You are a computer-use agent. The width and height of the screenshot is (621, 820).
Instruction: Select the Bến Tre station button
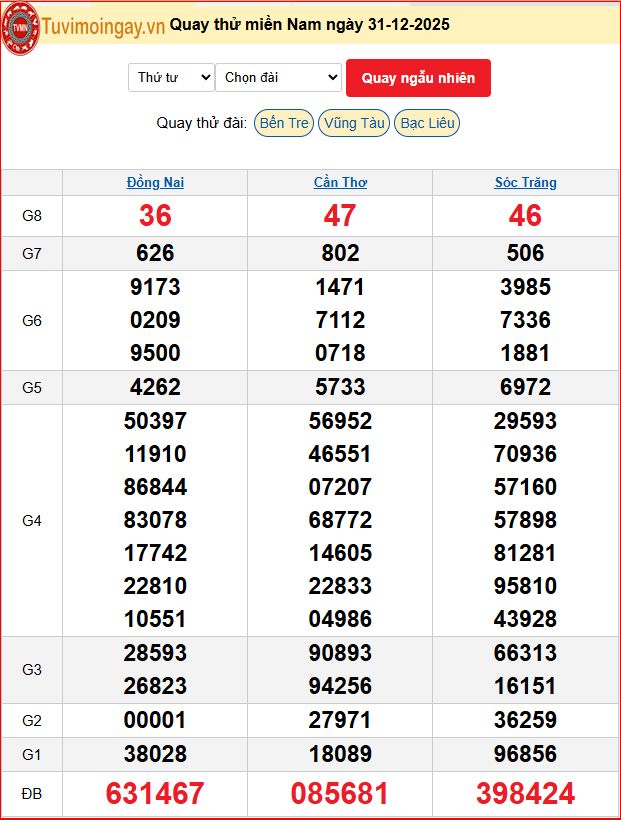283,123
